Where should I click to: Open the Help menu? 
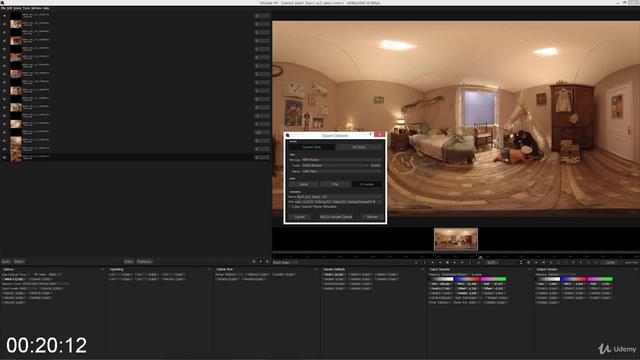pos(46,8)
